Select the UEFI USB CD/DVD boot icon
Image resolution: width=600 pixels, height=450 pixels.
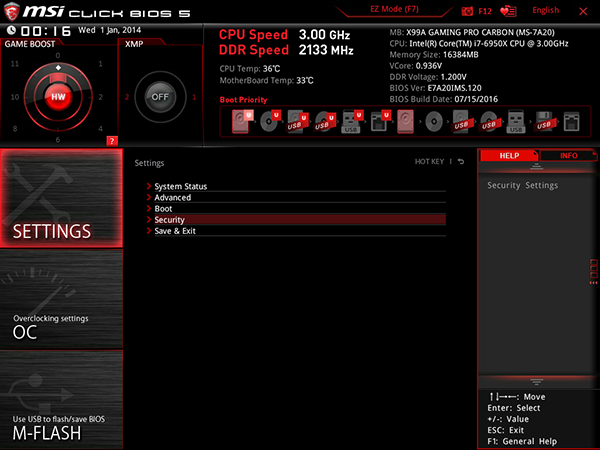tap(325, 121)
